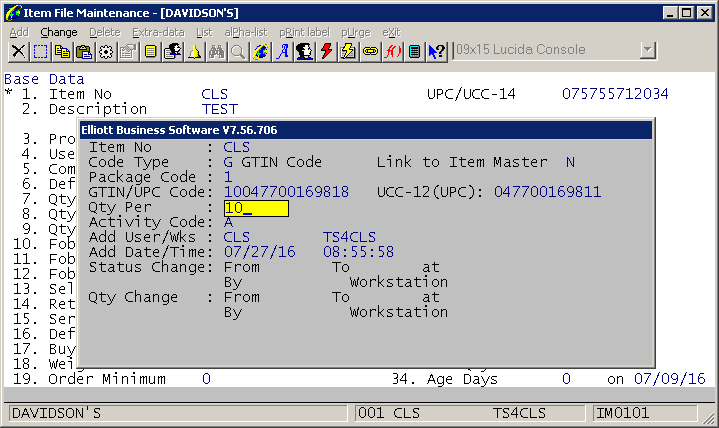This screenshot has height=428, width=719.
Task: Click the red f() function icon
Action: coord(393,51)
